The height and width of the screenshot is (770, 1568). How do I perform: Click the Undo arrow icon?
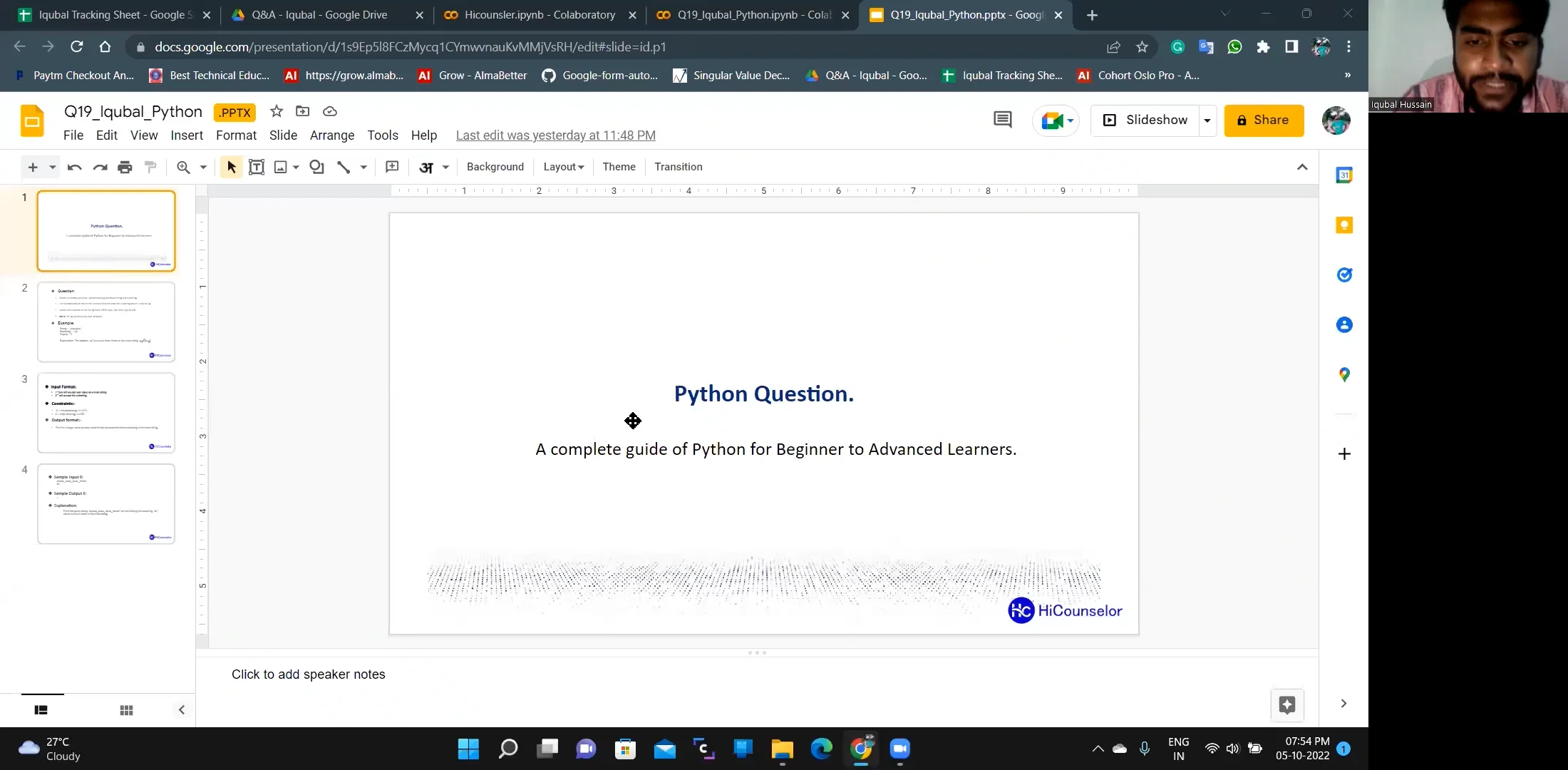pyautogui.click(x=74, y=167)
